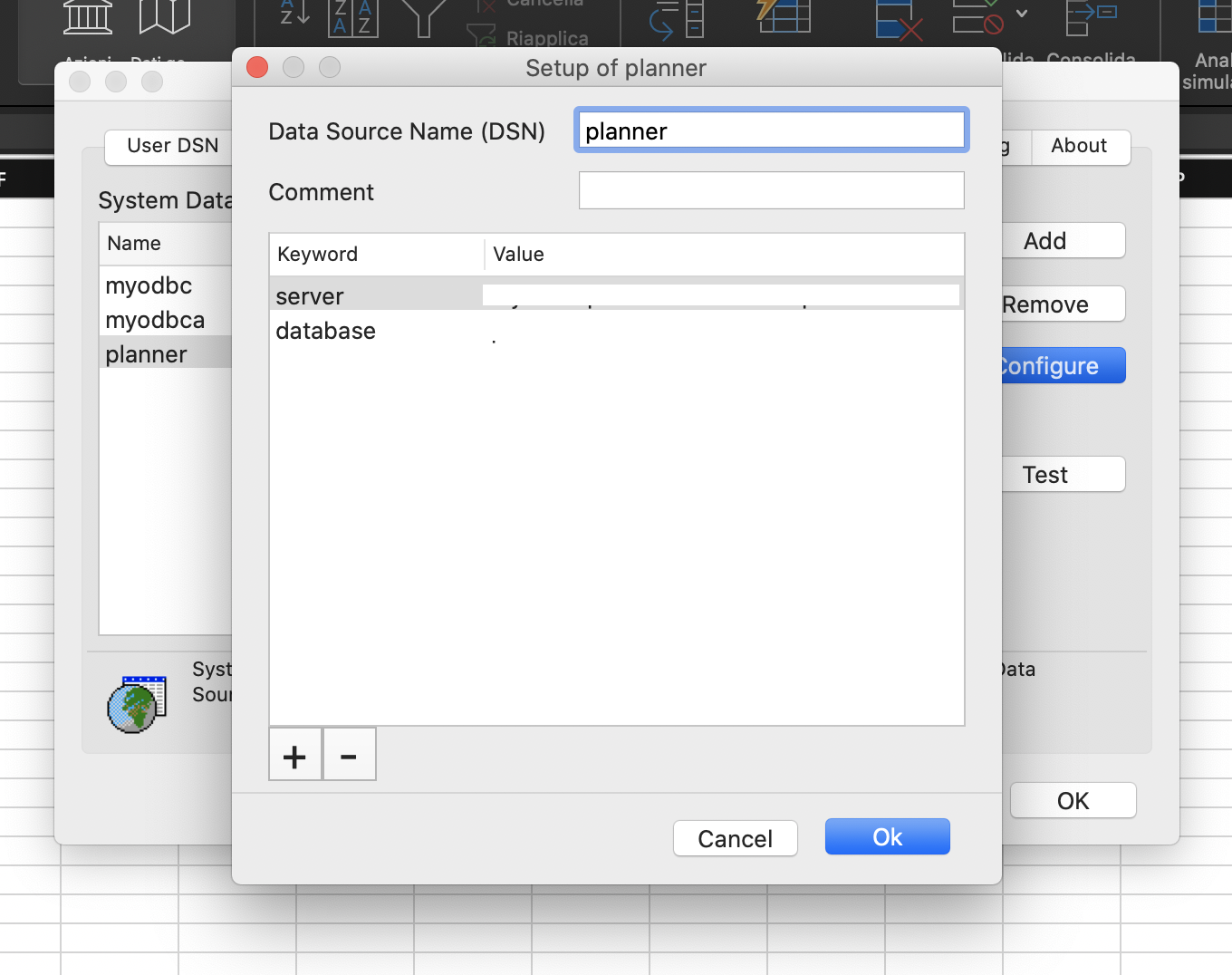
Task: Expand the Data Validation dropdown arrow
Action: [1022, 14]
